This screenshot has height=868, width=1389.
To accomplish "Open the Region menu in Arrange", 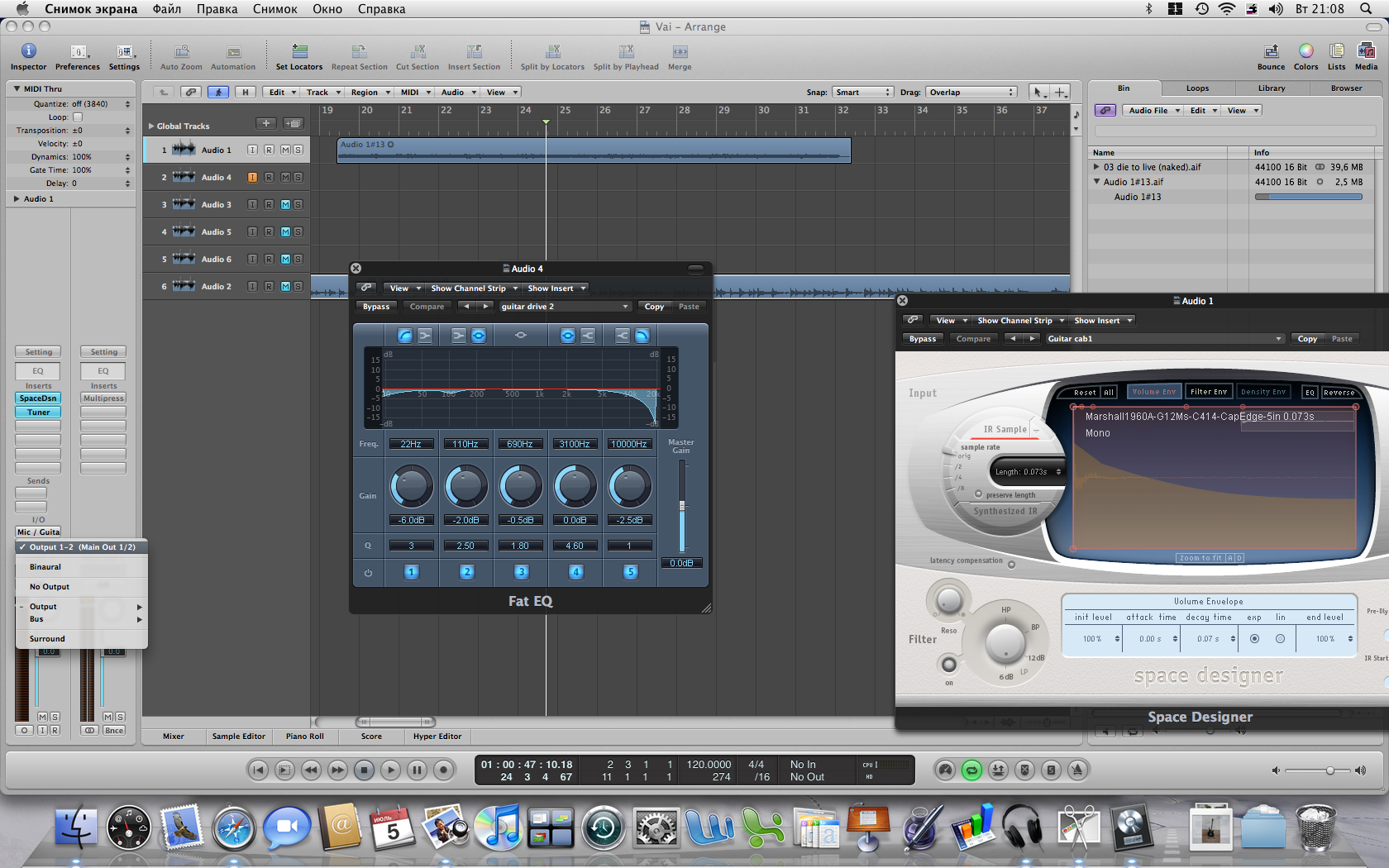I will click(369, 92).
